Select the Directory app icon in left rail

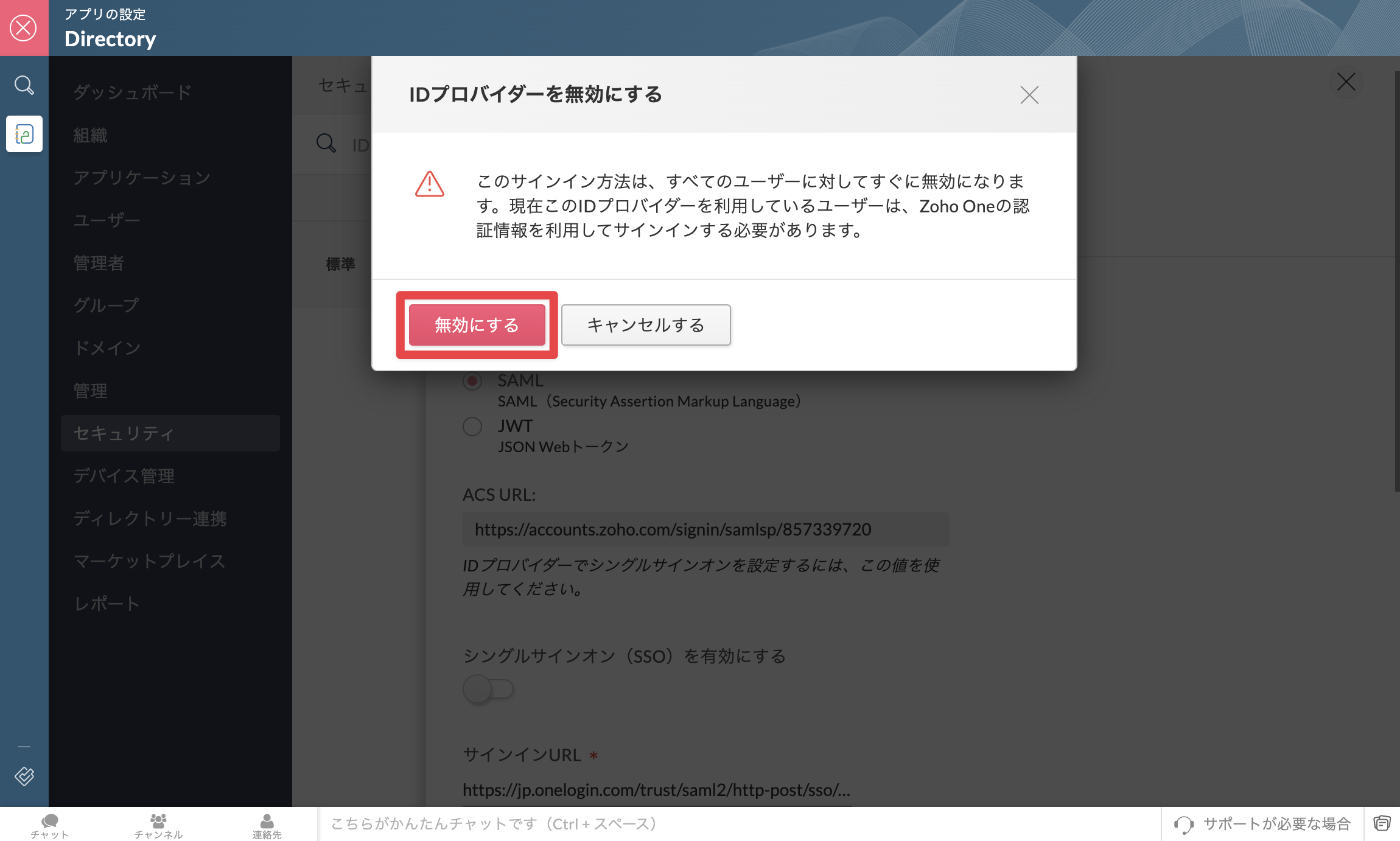tap(24, 134)
